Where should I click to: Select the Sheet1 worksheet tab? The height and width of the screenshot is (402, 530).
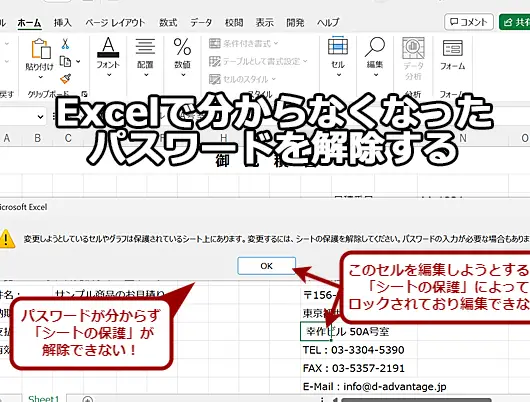pyautogui.click(x=44, y=399)
